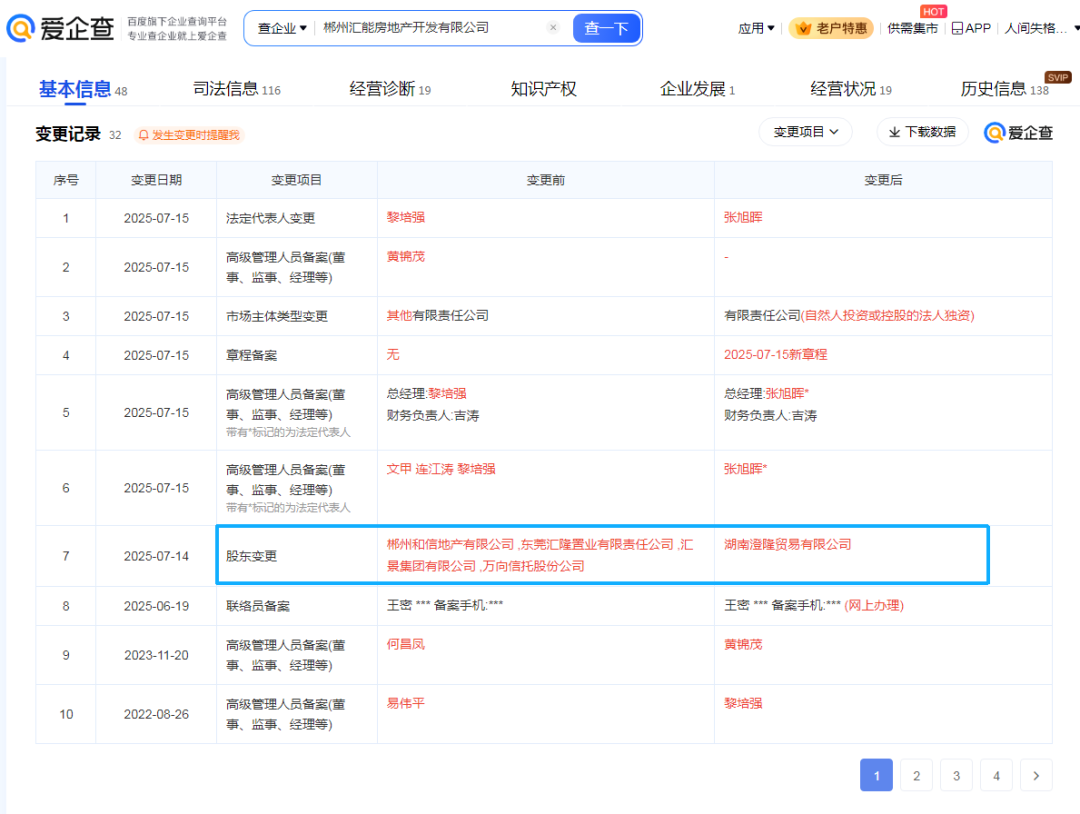Viewport: 1080px width, 814px height.
Task: Open 黄锦茂 link in row 9 变更后
Action: [x=742, y=644]
